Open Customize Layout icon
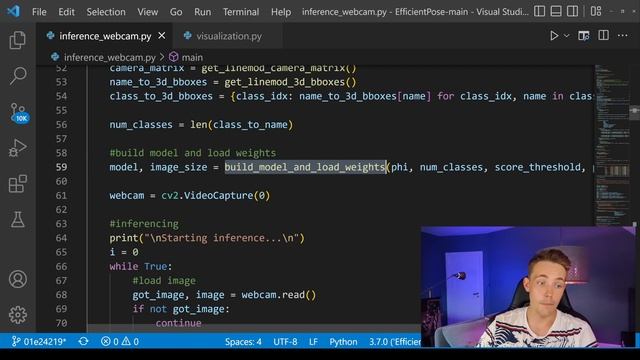 click(x=596, y=11)
